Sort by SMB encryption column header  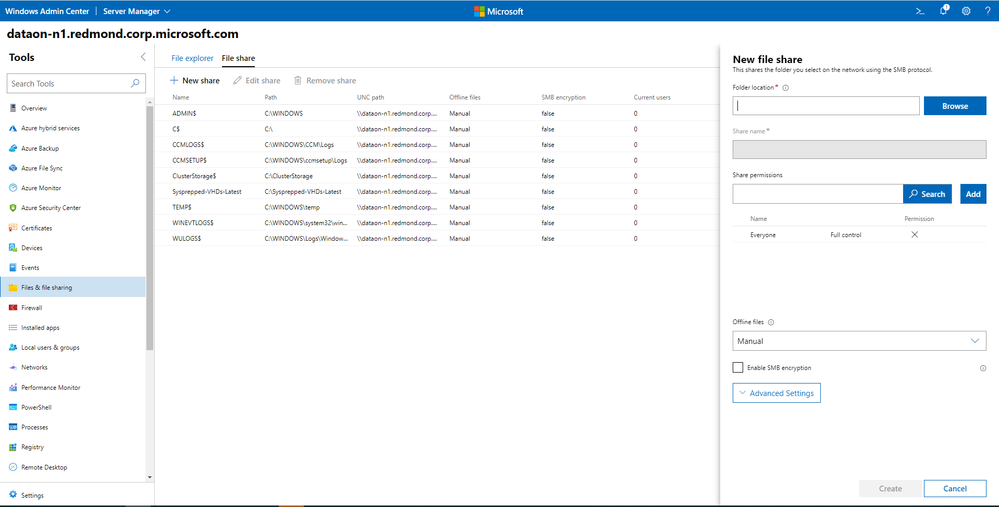coord(563,97)
